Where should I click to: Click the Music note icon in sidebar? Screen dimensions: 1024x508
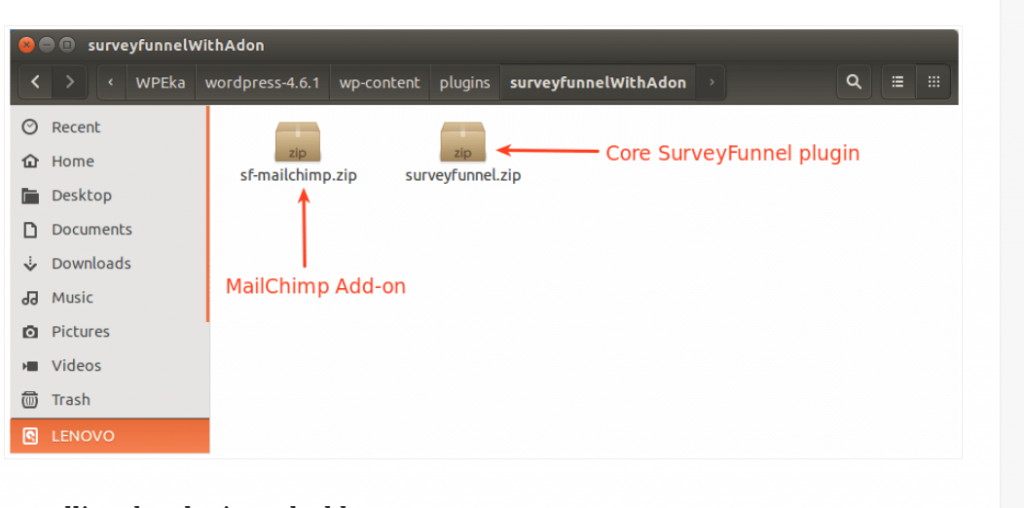30,298
